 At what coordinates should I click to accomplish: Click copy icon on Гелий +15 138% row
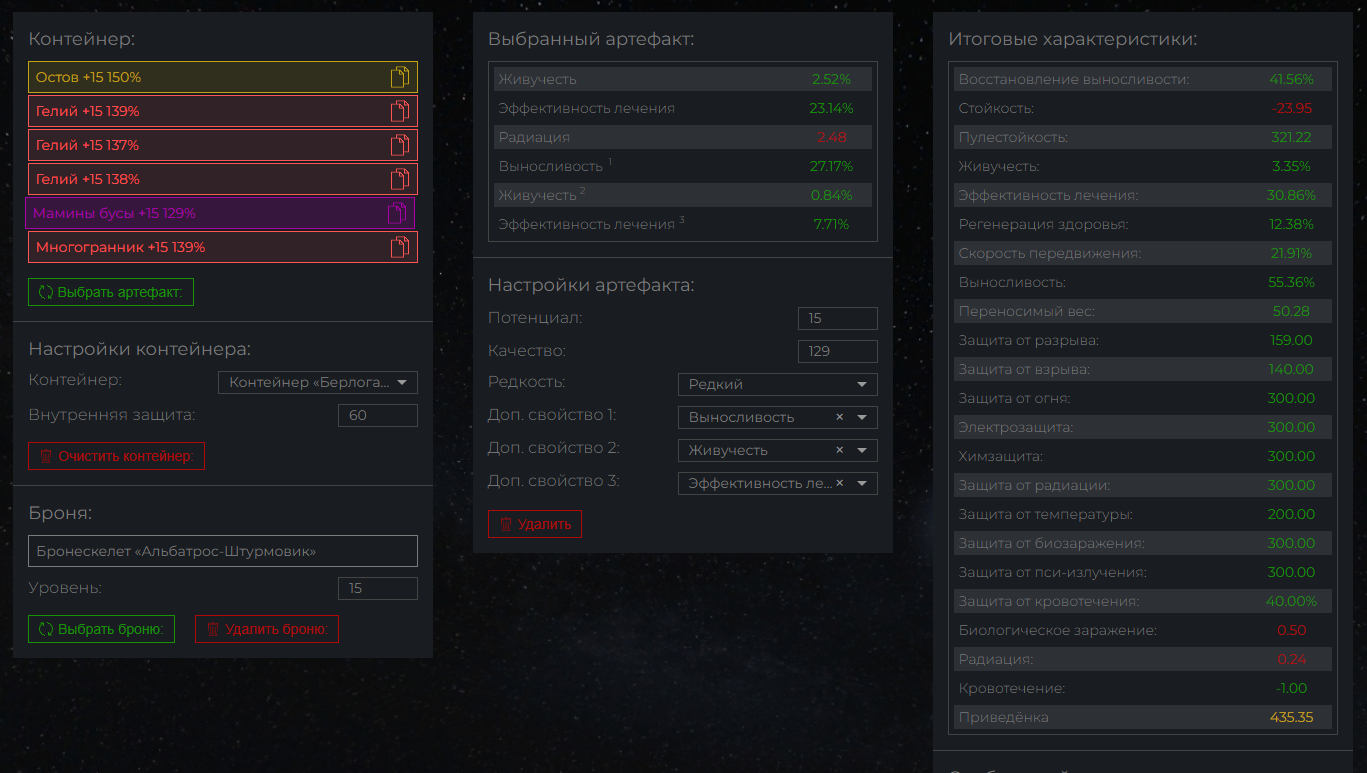400,179
